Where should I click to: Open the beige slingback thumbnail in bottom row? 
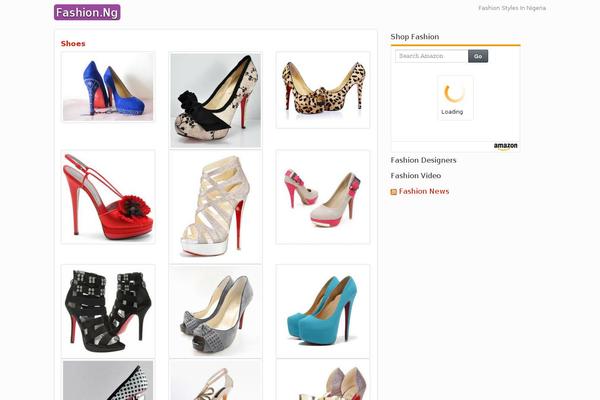point(215,380)
